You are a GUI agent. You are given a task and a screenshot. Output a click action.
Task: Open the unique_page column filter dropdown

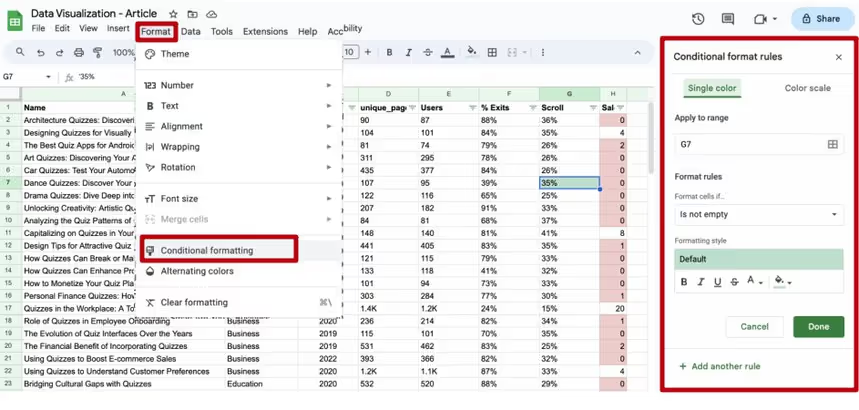click(413, 108)
